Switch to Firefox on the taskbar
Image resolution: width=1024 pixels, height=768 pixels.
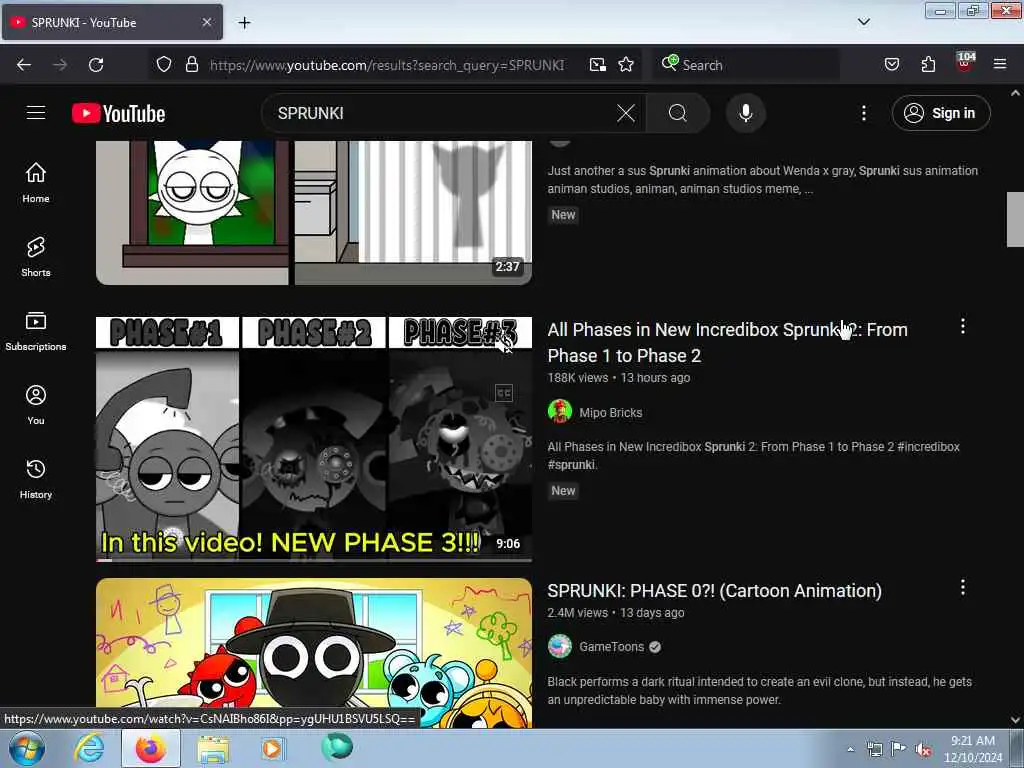coord(151,748)
